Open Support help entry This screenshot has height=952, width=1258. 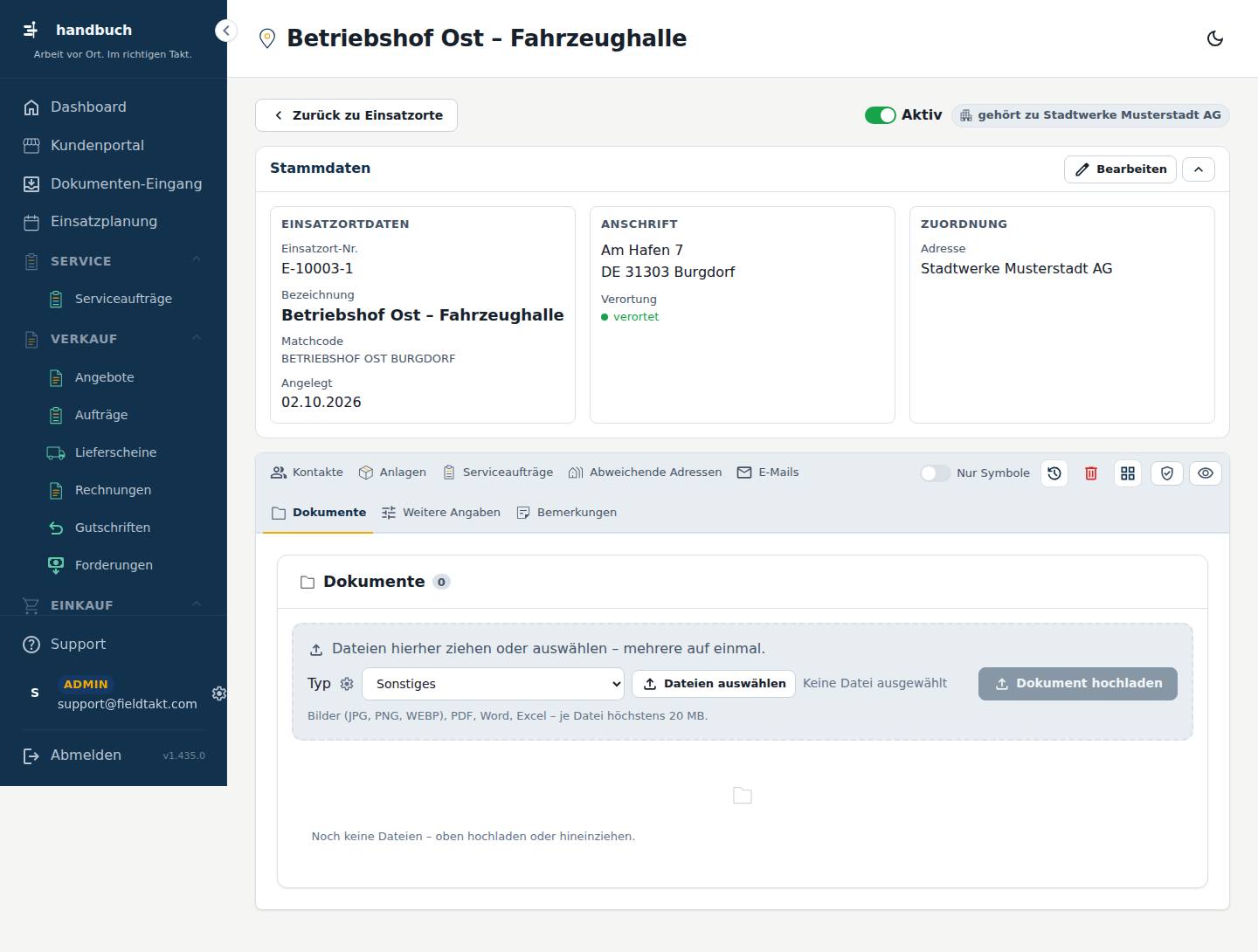[x=114, y=645]
